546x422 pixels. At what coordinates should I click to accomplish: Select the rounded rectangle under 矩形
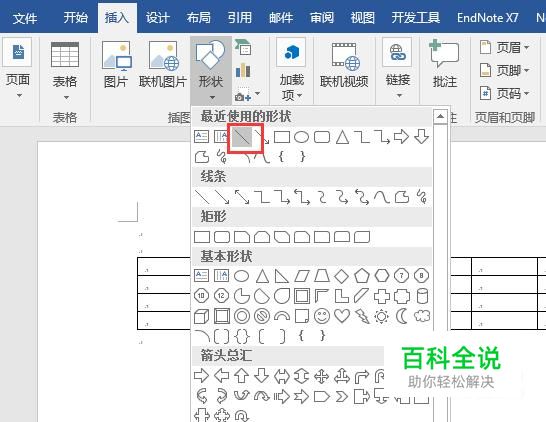[x=222, y=237]
